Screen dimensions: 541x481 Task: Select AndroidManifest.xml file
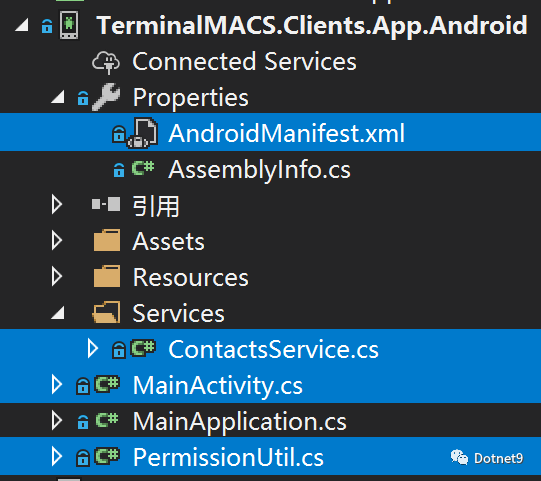click(x=286, y=133)
